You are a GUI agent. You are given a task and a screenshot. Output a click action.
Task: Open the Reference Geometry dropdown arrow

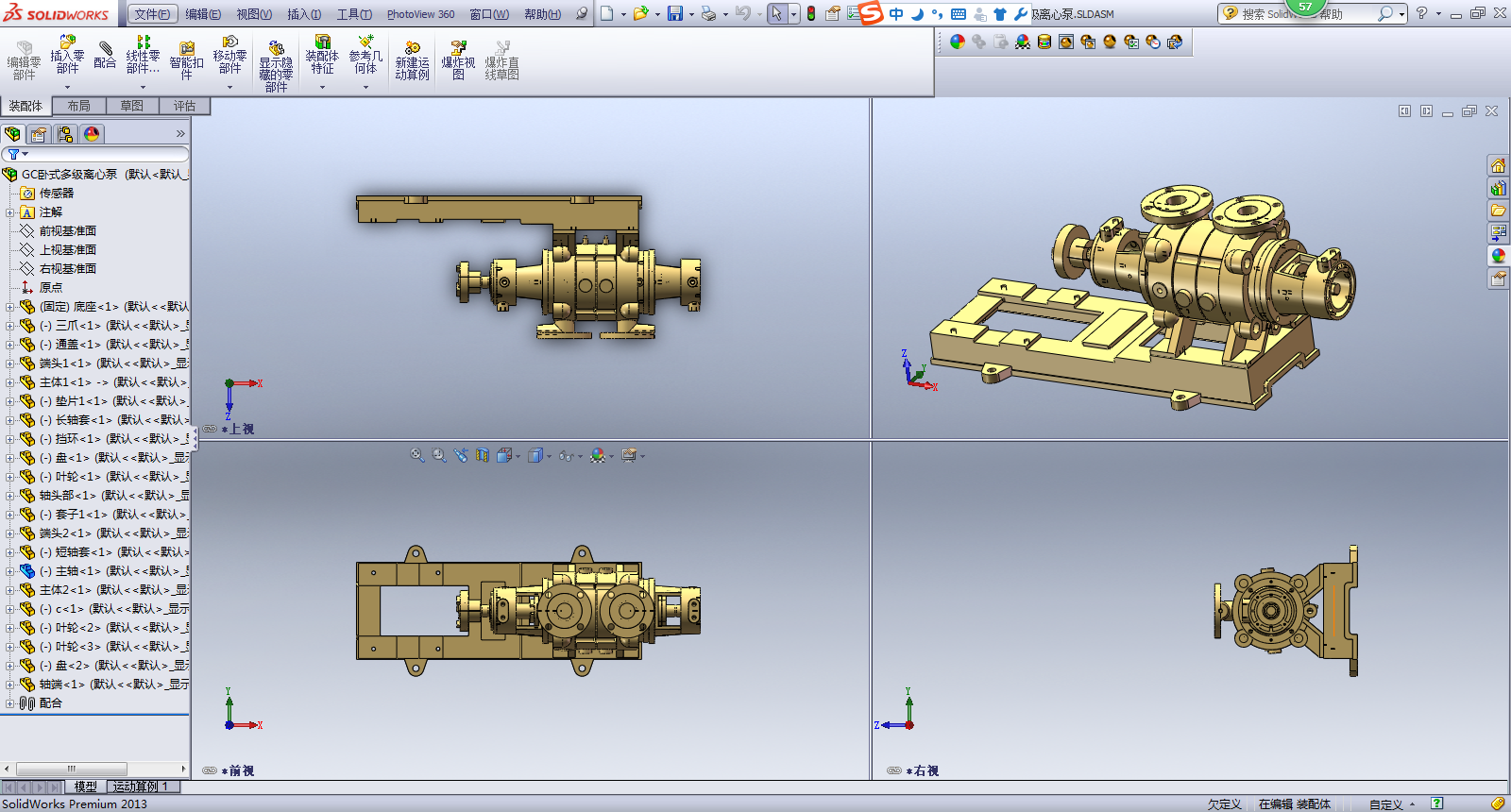(365, 88)
